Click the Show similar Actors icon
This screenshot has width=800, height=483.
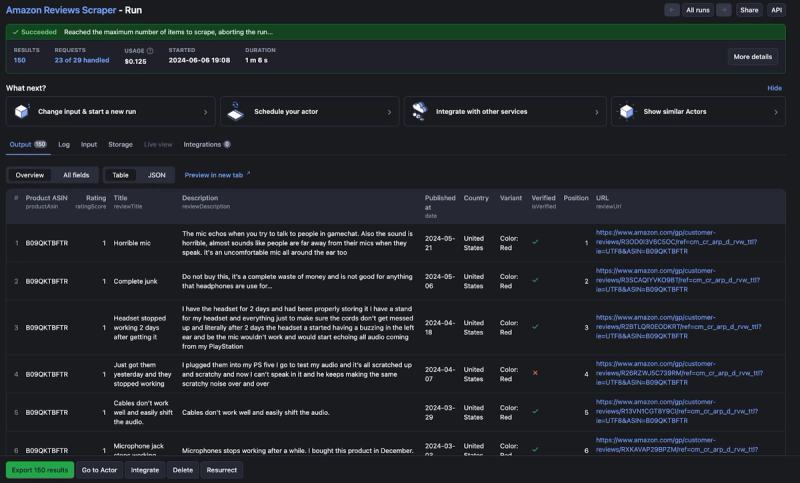coord(627,111)
